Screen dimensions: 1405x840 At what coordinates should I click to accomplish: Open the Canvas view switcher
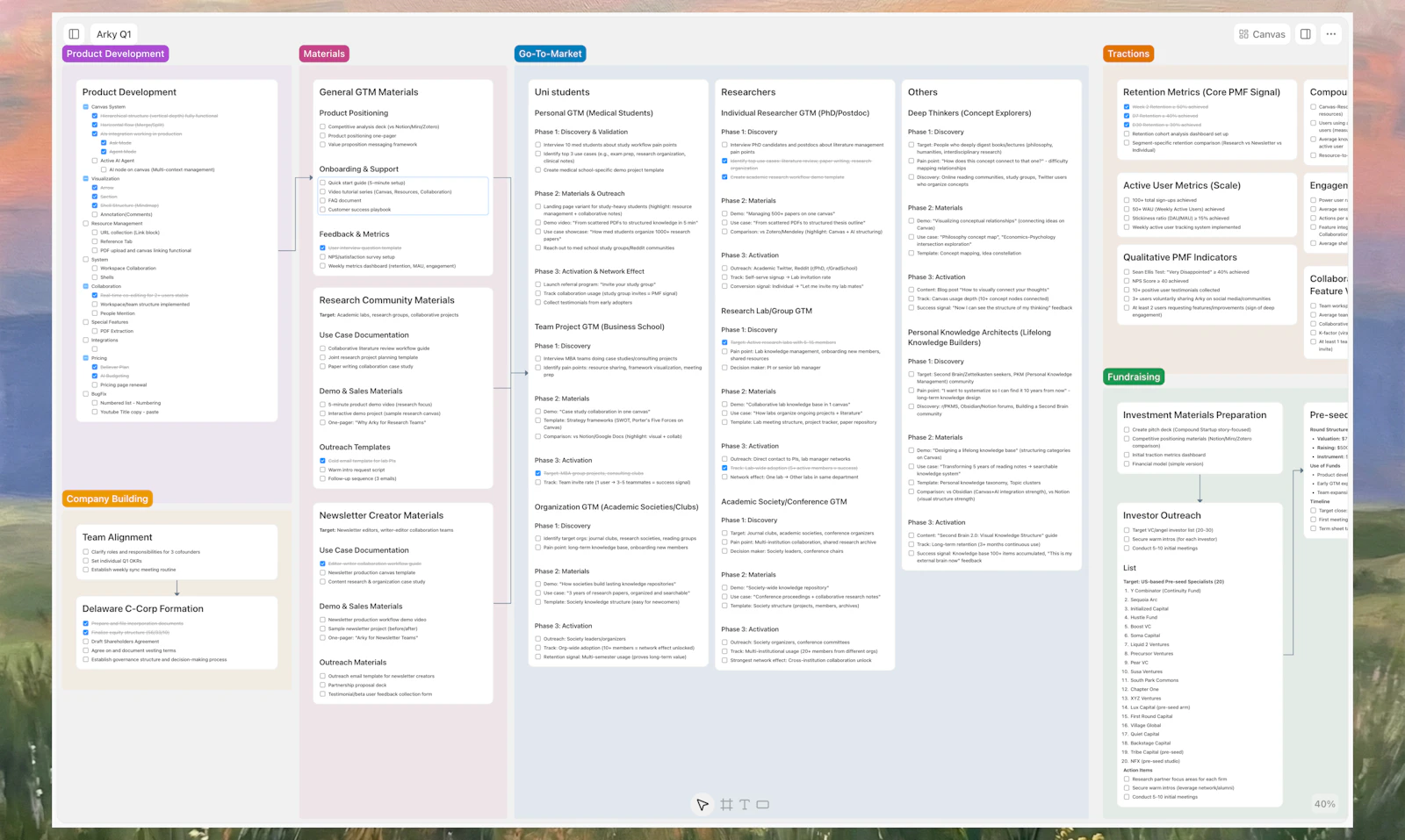(x=1261, y=33)
